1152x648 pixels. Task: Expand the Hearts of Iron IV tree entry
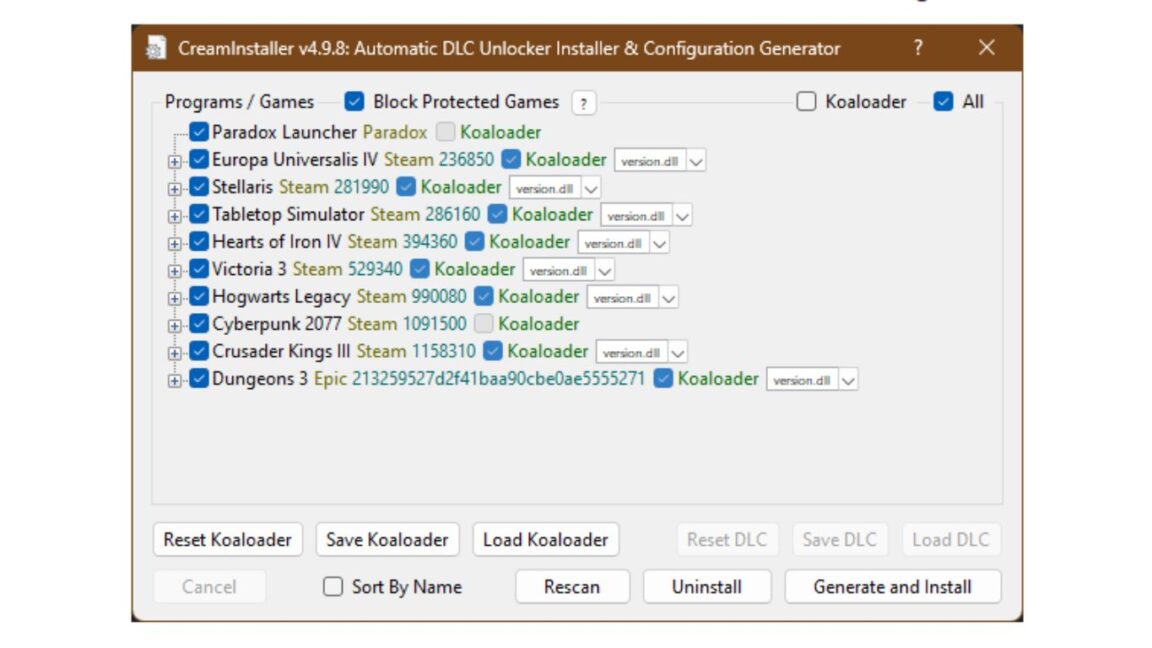click(x=175, y=242)
